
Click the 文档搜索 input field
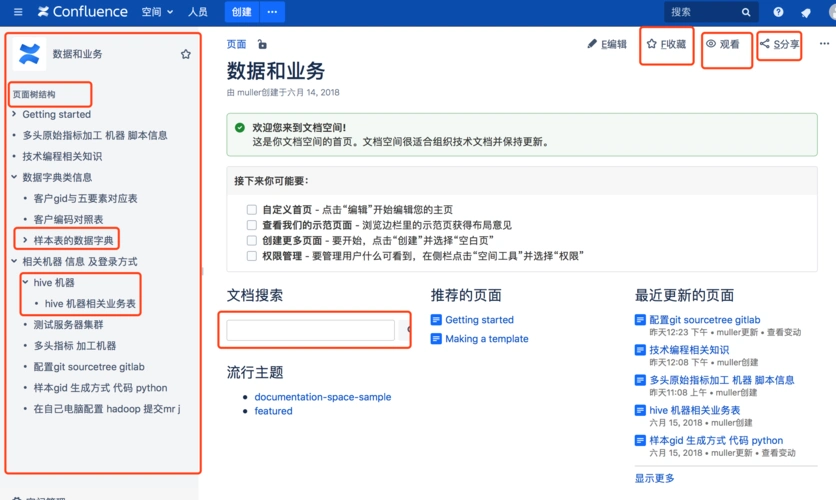point(310,330)
